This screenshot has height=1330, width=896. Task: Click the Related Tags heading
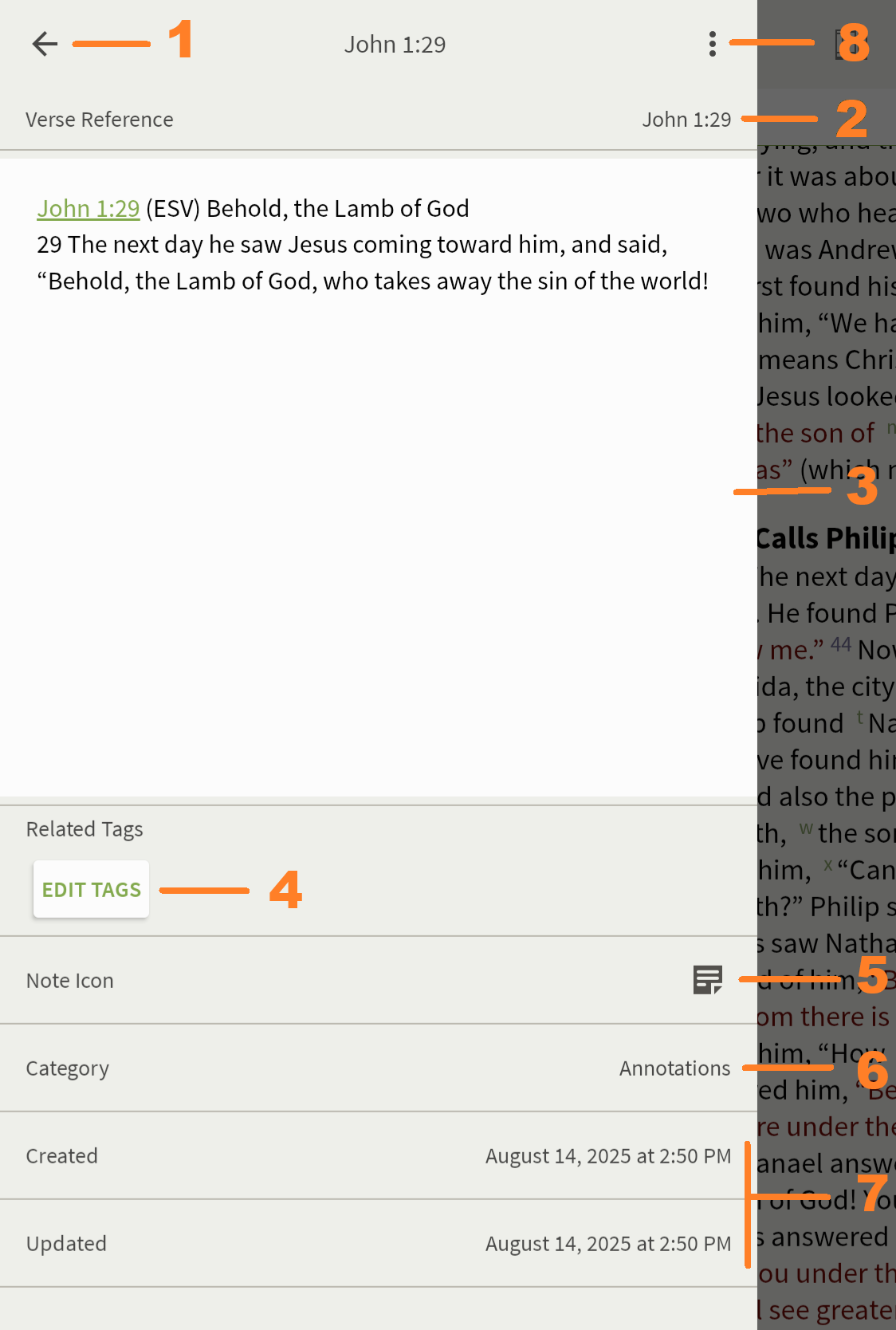84,829
